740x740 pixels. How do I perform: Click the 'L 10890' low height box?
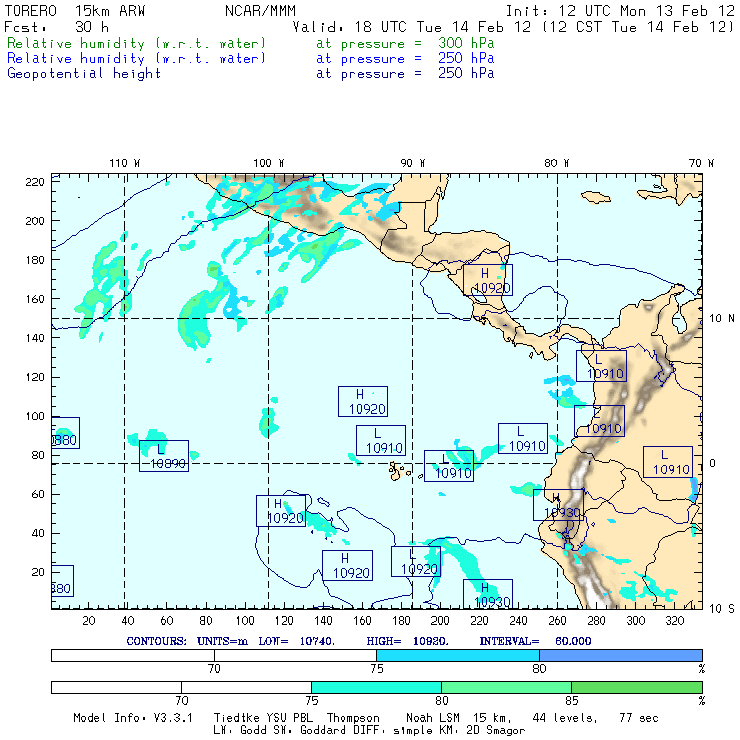164,456
